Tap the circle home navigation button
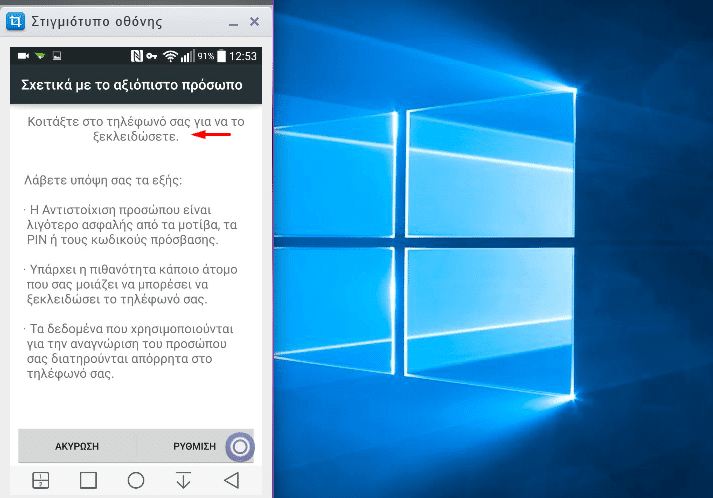 click(136, 480)
